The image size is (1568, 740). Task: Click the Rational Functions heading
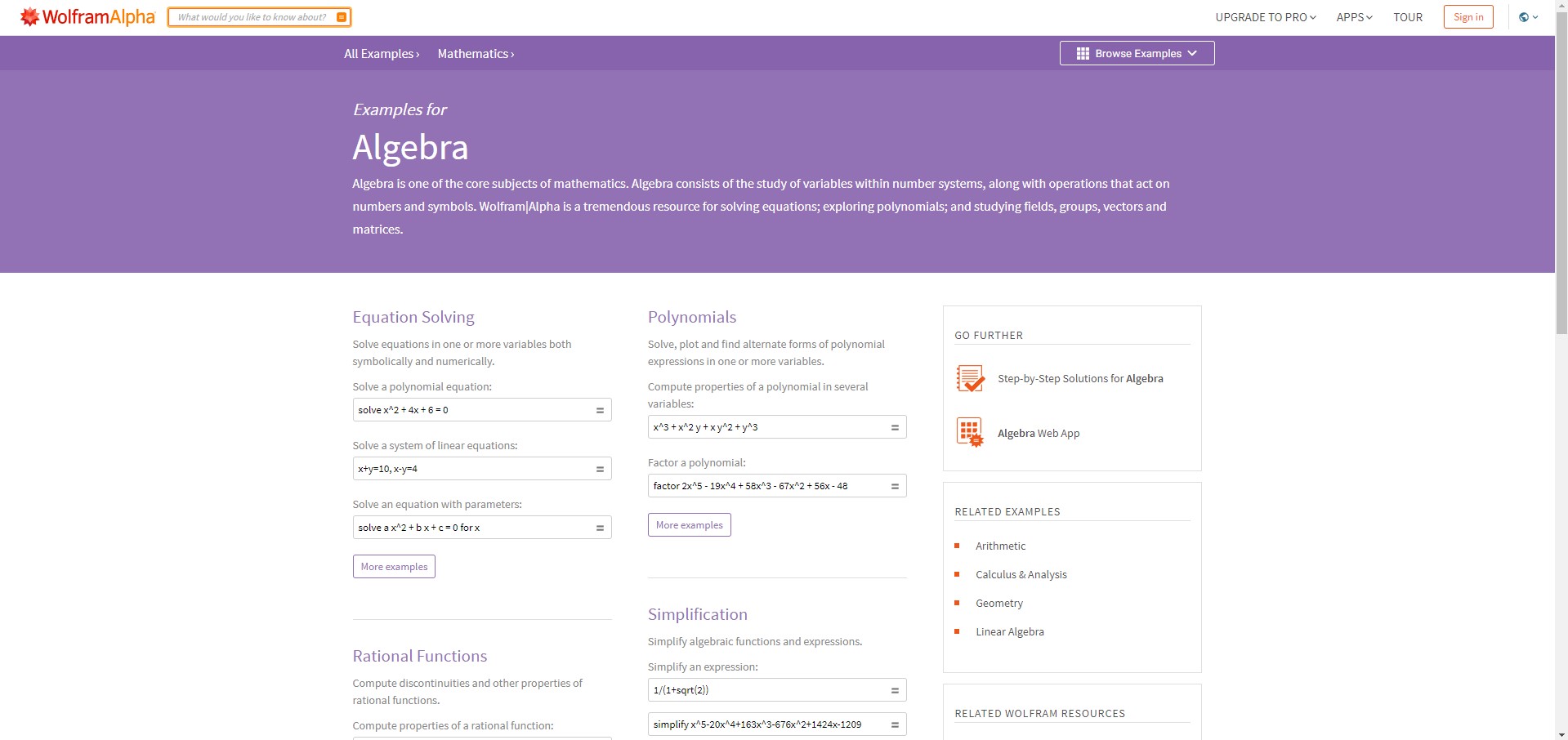[x=420, y=656]
